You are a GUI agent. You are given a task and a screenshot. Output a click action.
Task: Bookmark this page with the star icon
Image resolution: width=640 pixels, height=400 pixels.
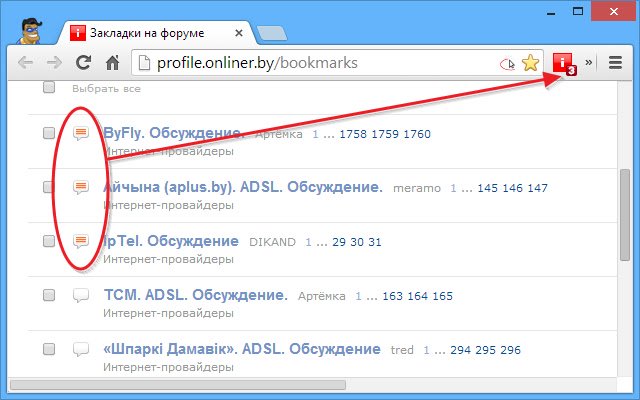pyautogui.click(x=530, y=63)
